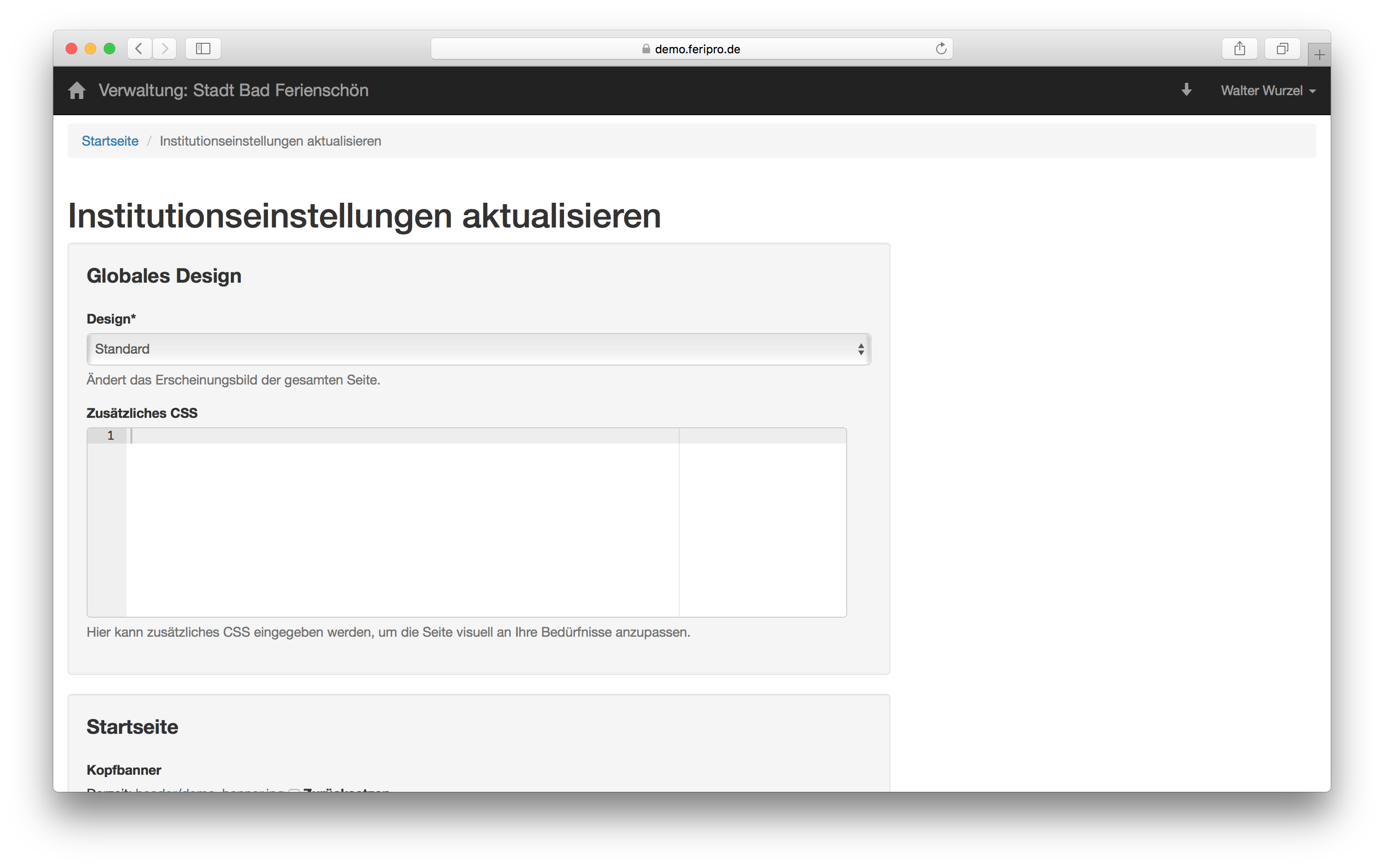Click the download arrow icon in navbar
This screenshot has width=1384, height=868.
1186,90
